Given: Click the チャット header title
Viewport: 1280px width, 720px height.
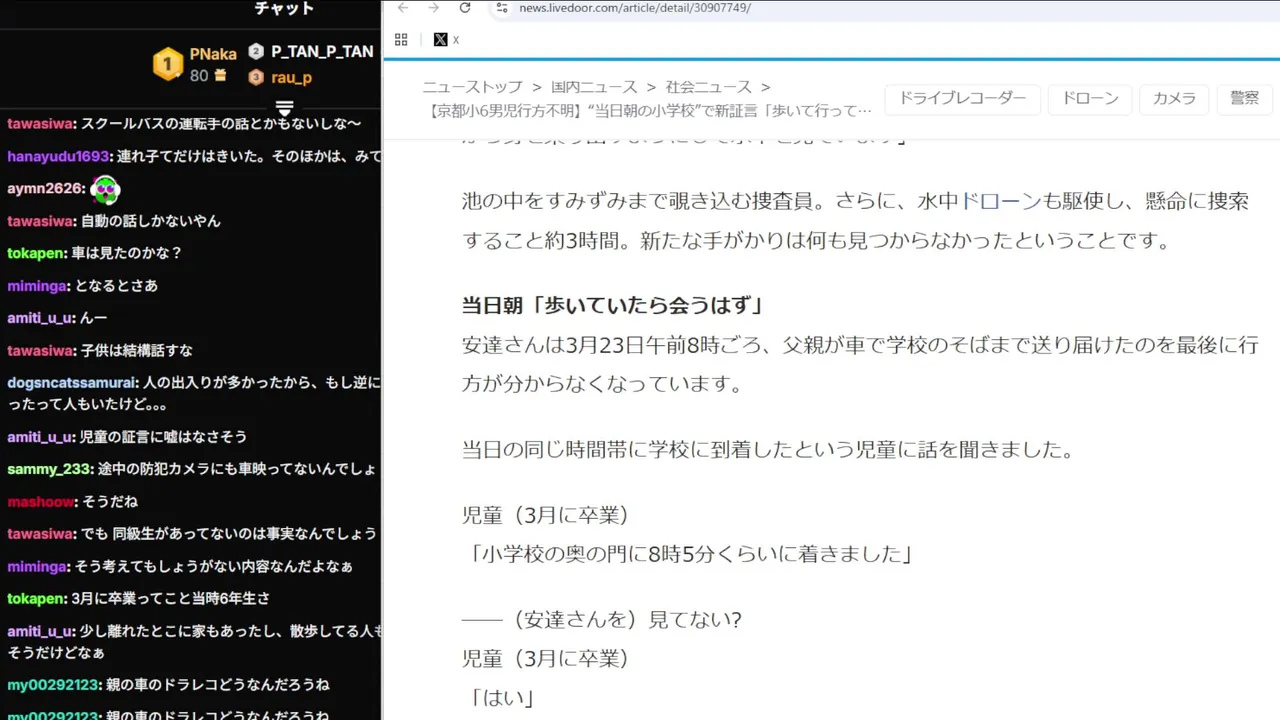Looking at the screenshot, I should coord(284,9).
